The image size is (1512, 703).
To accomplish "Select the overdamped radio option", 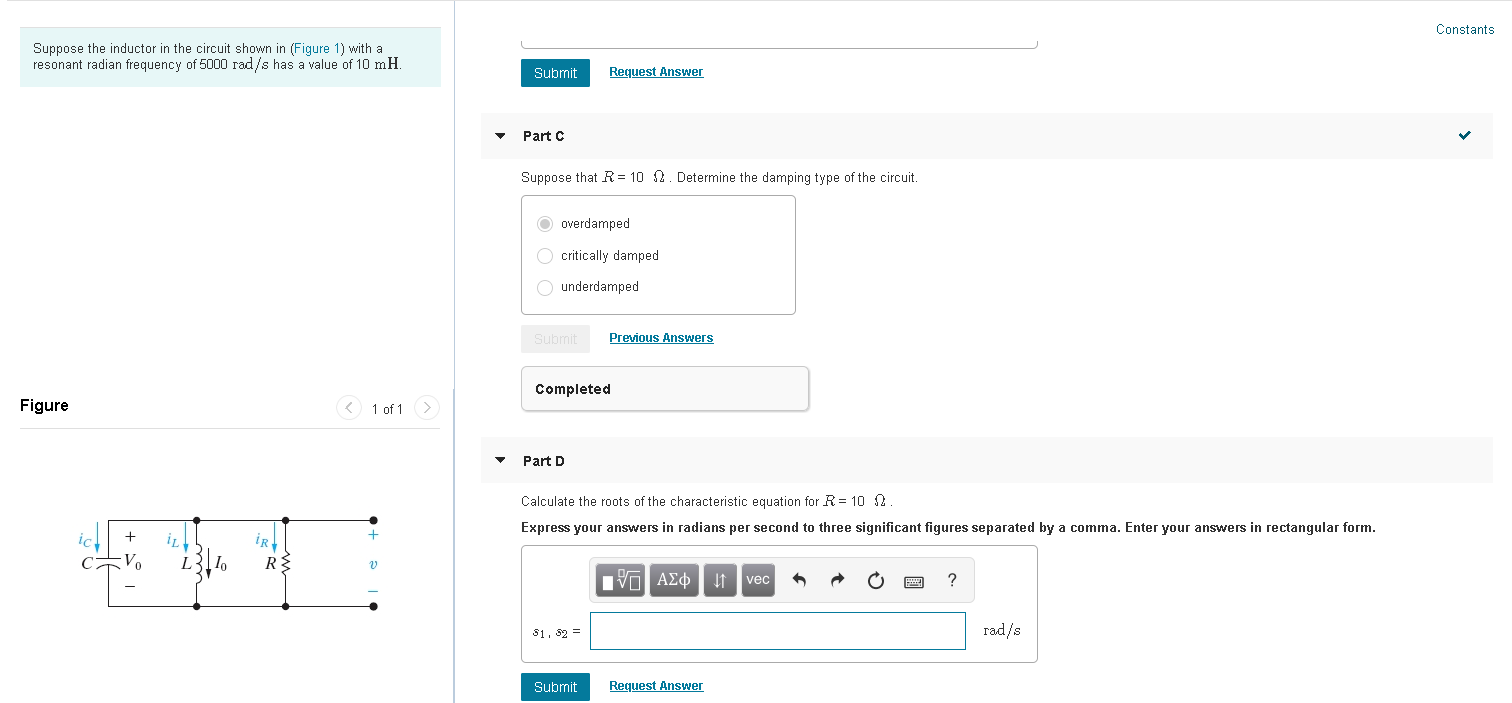I will 545,224.
